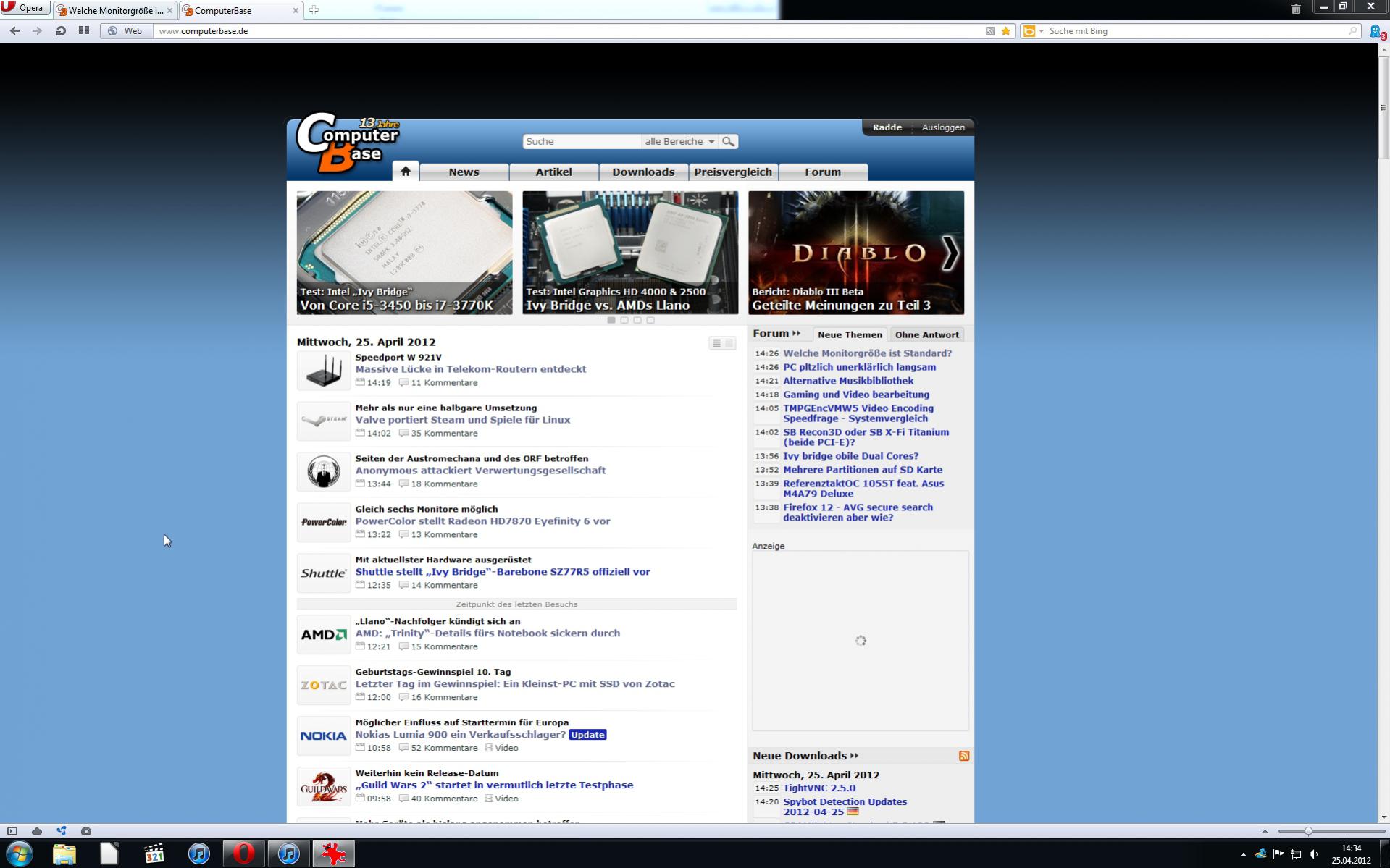Open forum thread 'Welche Monitorgröße ist Standard?'

click(x=868, y=353)
